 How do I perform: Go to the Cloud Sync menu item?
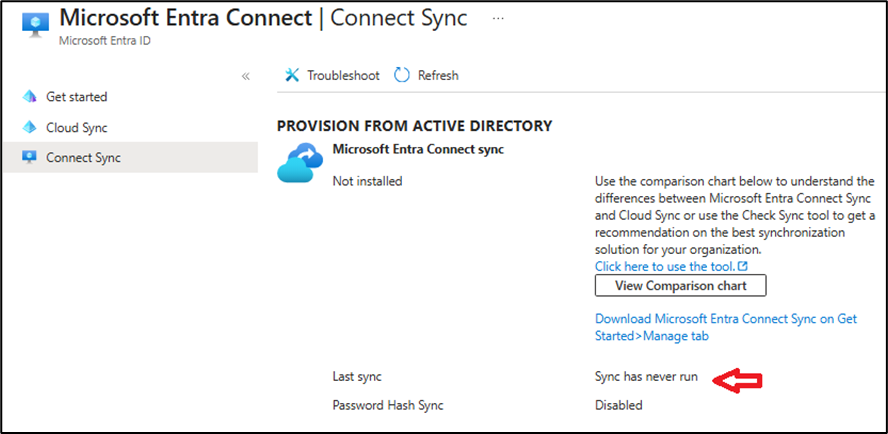coord(77,128)
